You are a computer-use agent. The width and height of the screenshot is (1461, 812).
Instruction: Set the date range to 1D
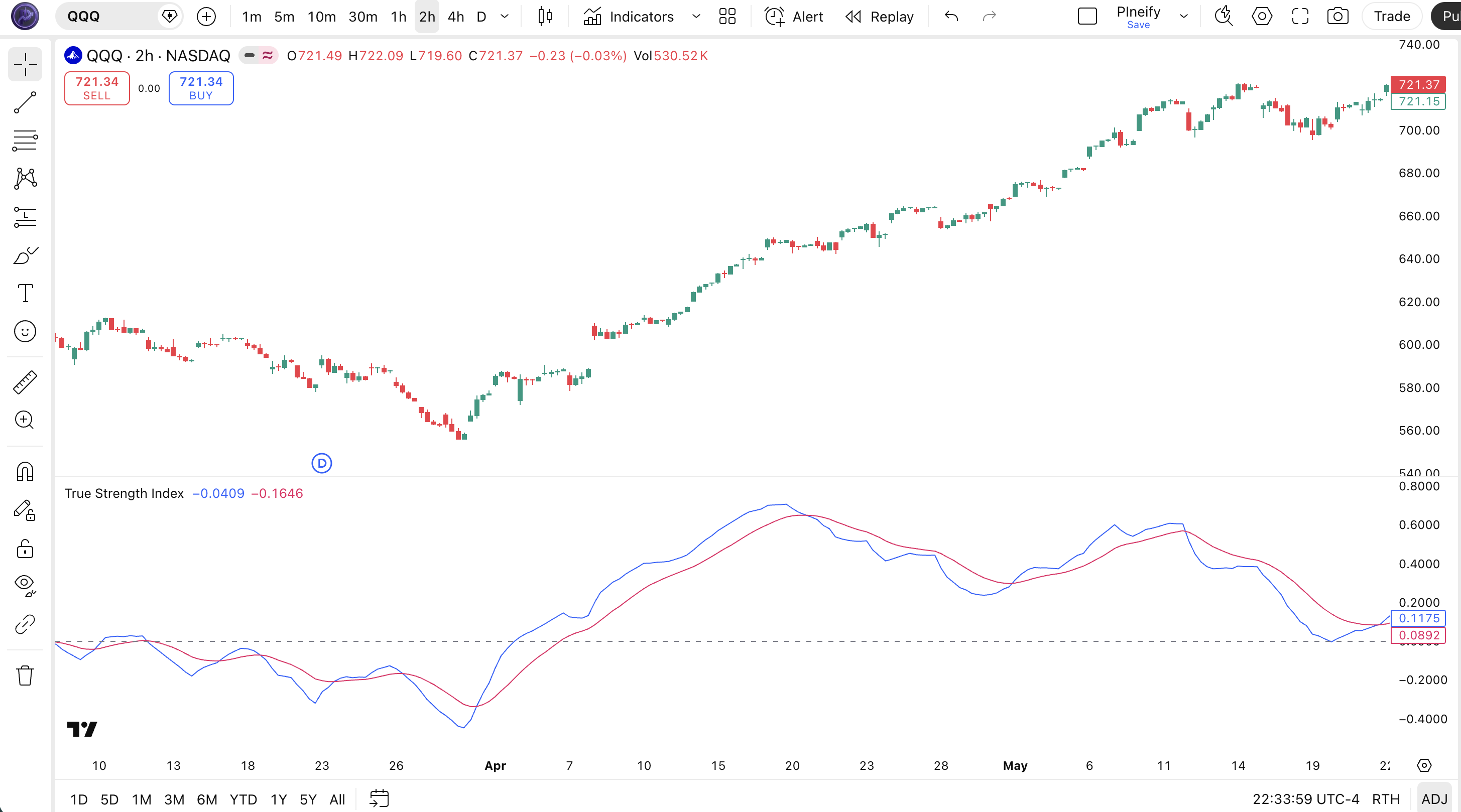79,799
